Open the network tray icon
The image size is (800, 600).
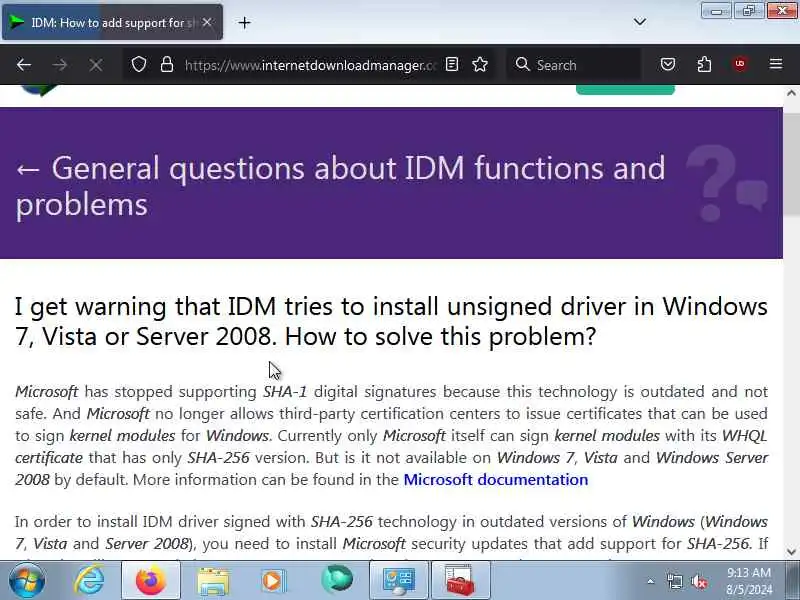(x=674, y=581)
